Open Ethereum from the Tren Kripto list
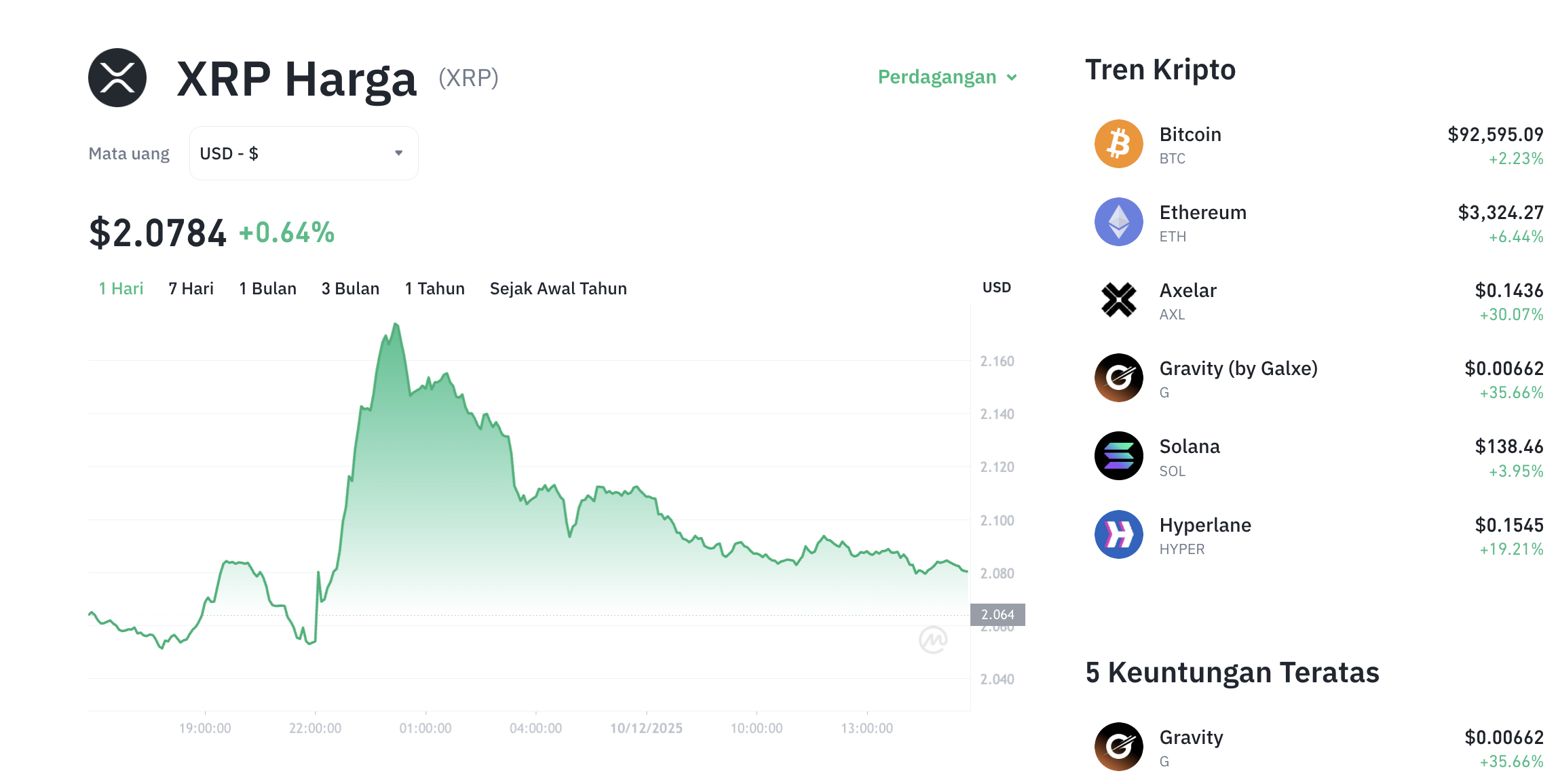This screenshot has height=784, width=1558. pyautogui.click(x=1202, y=212)
